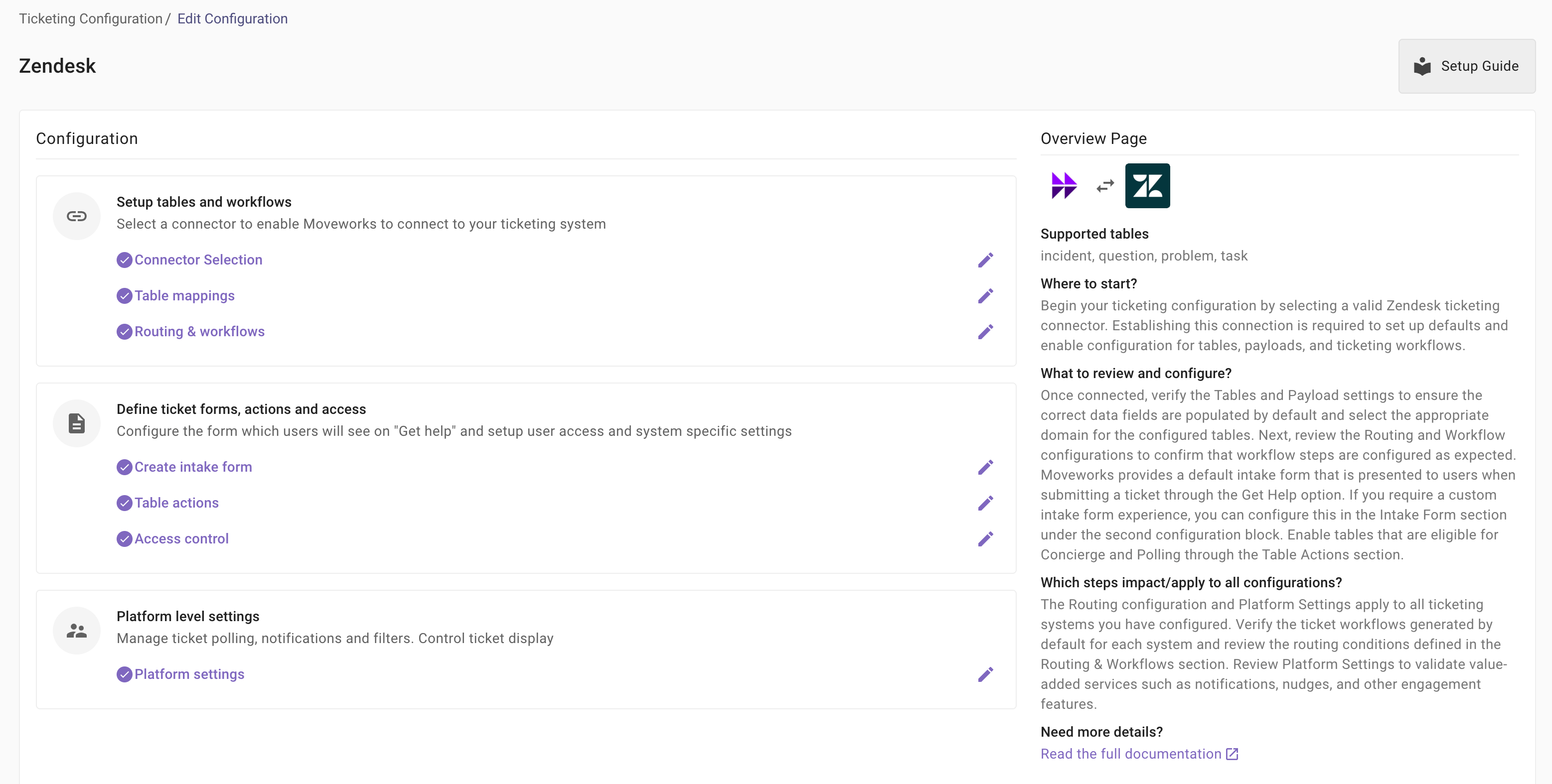Click edit pencil next to Routing & workflows
1552x784 pixels.
coord(985,332)
